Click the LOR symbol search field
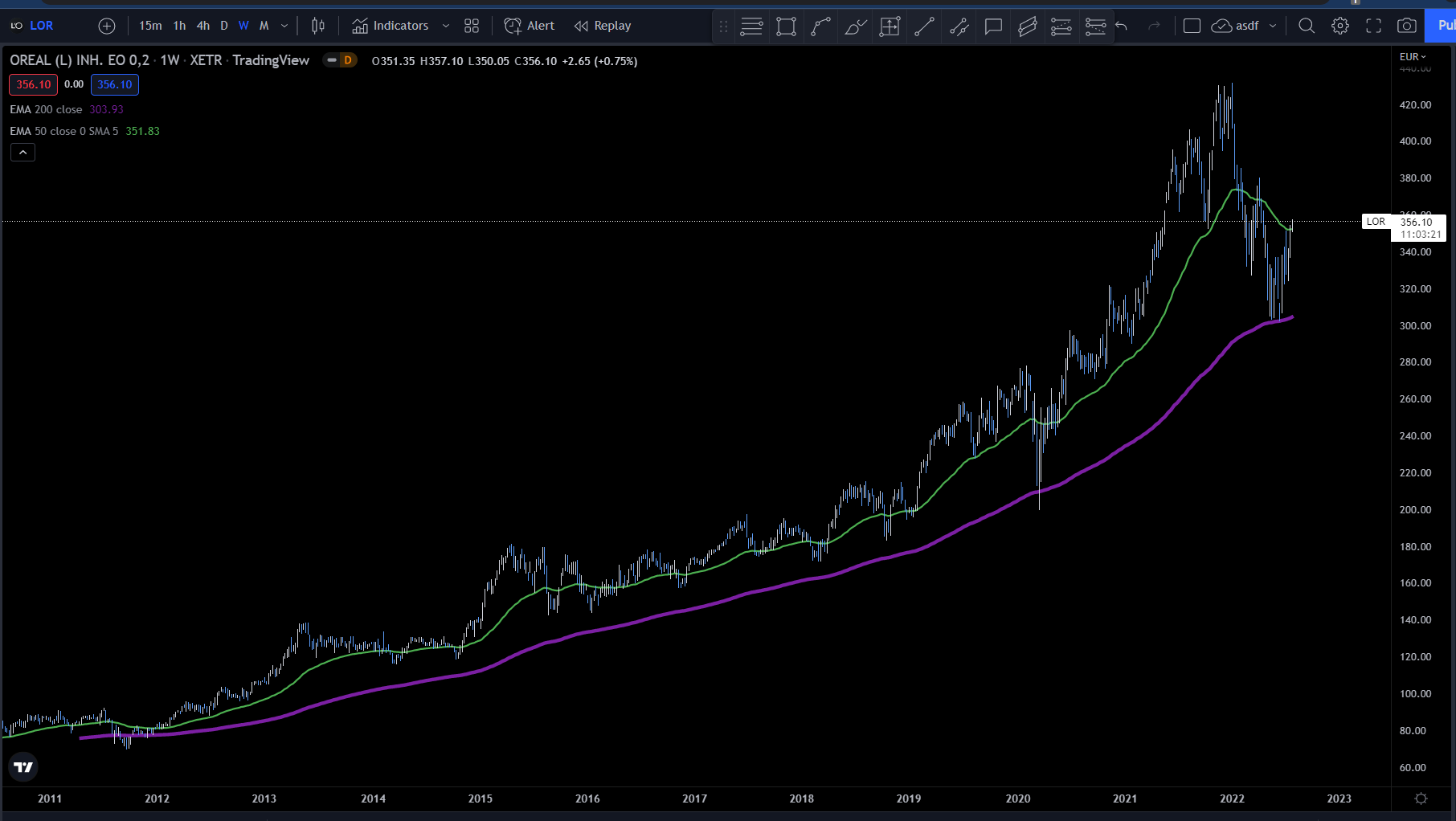Image resolution: width=1456 pixels, height=821 pixels. click(42, 26)
